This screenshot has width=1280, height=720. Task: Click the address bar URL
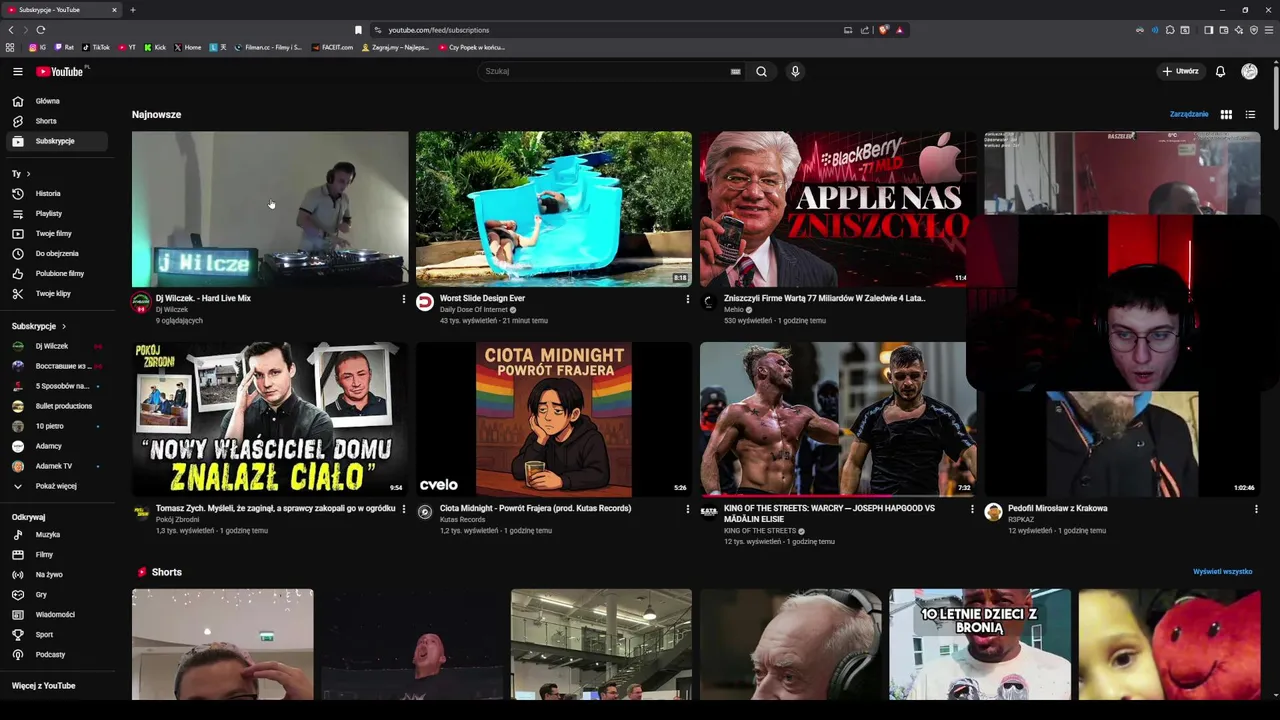pyautogui.click(x=438, y=30)
